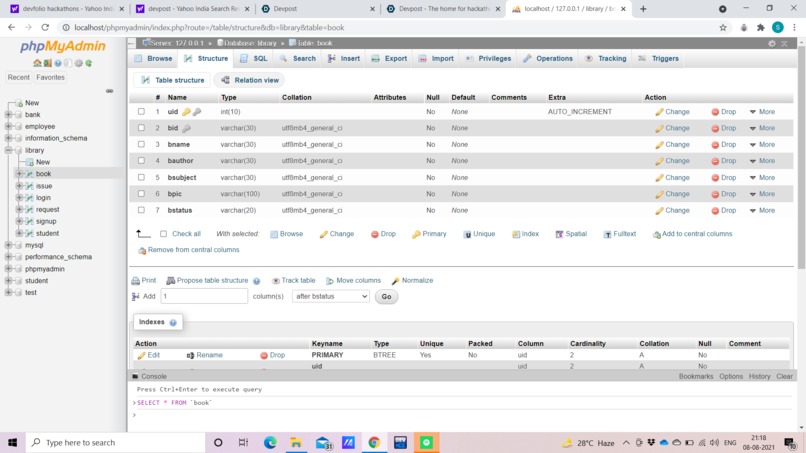
Task: Click Edit pencil for PRIMARY index
Action: (x=141, y=355)
